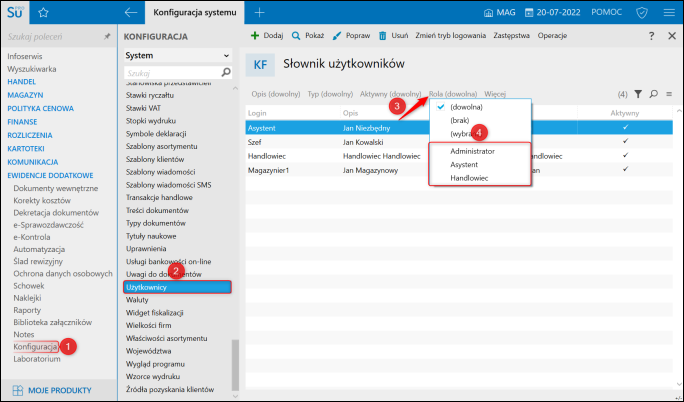
Task: Click the Popraw pencil icon
Action: [336, 36]
